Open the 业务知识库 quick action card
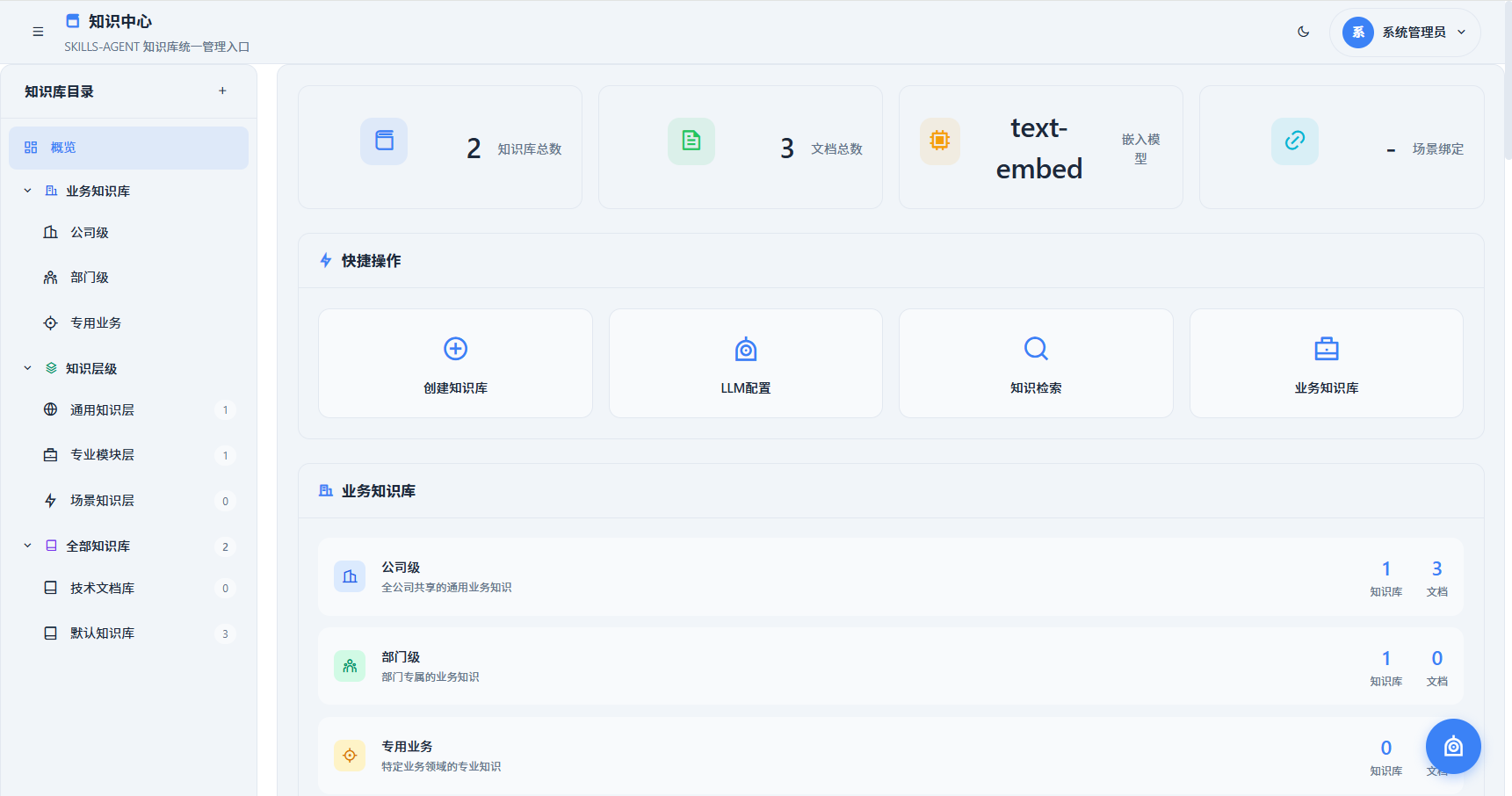Viewport: 1512px width, 796px height. pyautogui.click(x=1327, y=363)
